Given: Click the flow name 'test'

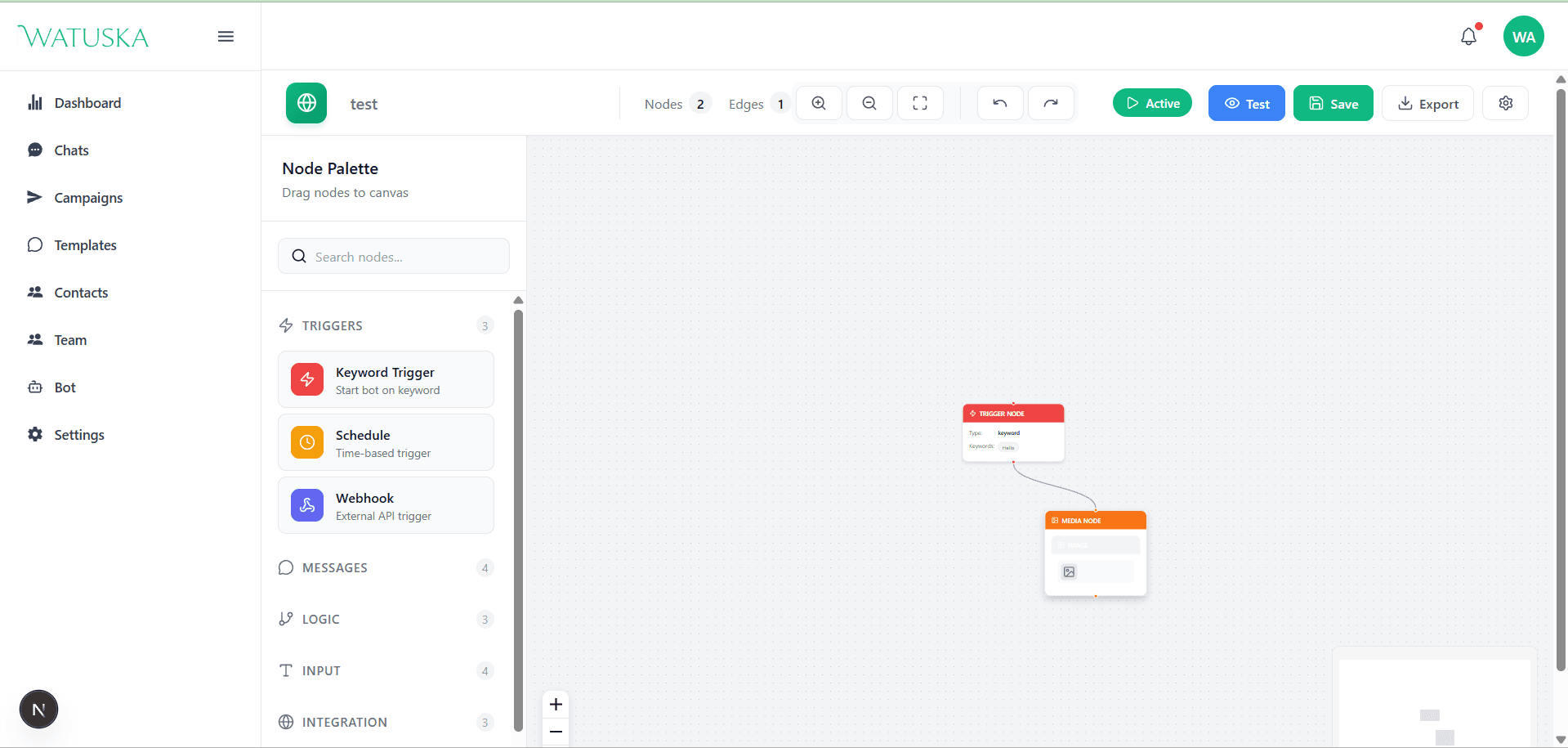Looking at the screenshot, I should (364, 104).
